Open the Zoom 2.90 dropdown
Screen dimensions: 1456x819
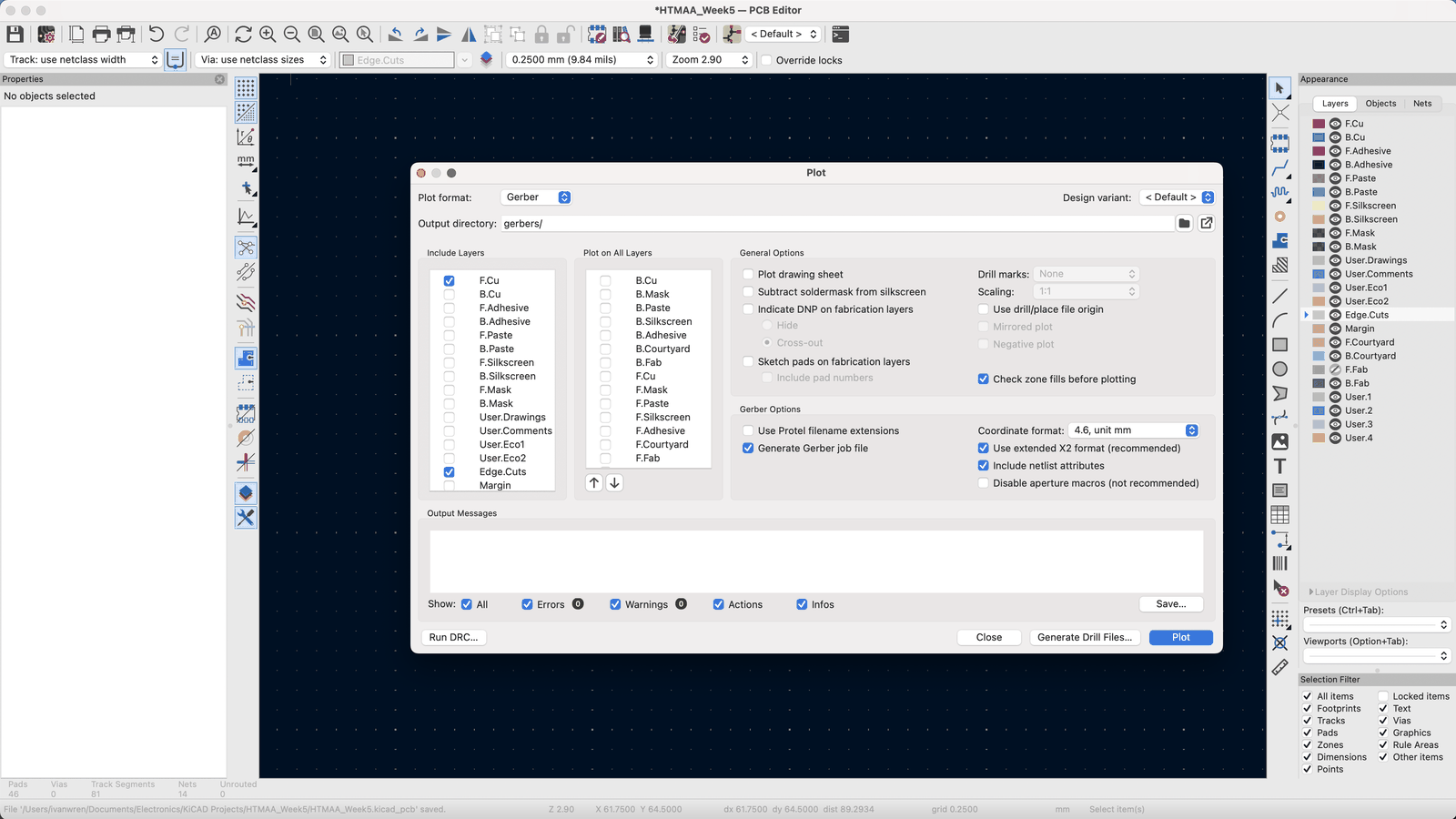coord(709,60)
